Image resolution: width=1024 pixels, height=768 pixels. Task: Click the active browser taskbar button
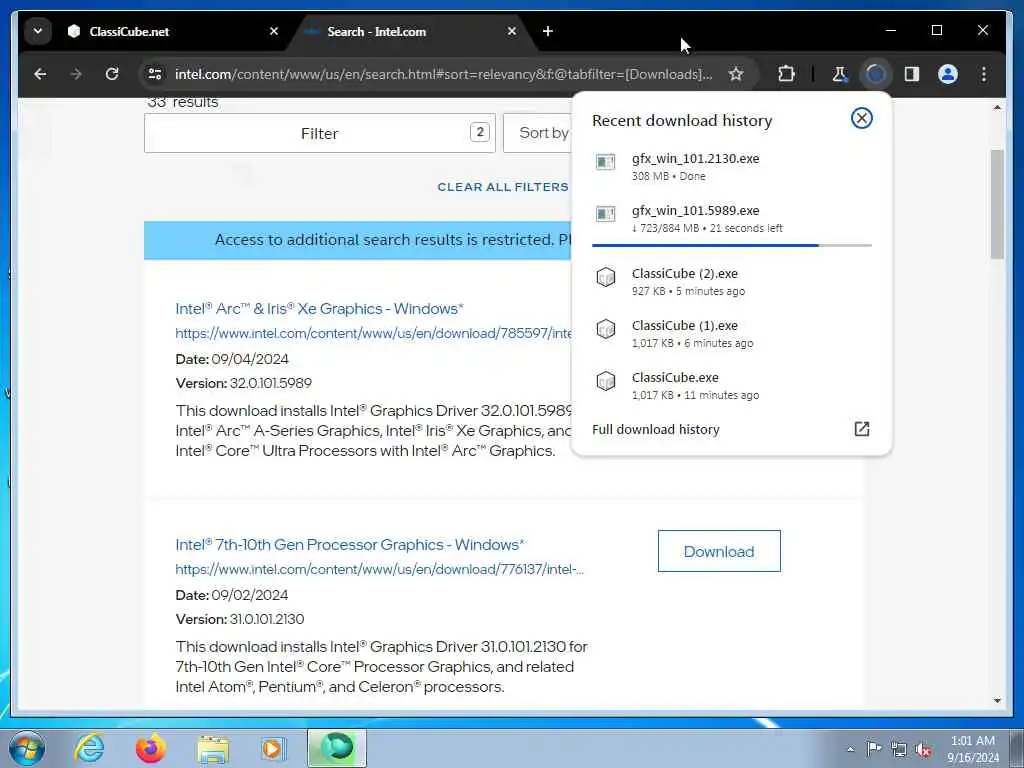point(337,748)
